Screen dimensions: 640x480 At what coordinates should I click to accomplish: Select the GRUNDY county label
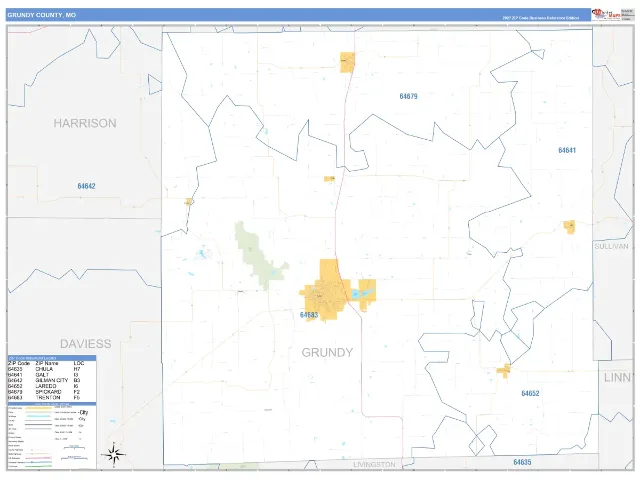tap(327, 352)
